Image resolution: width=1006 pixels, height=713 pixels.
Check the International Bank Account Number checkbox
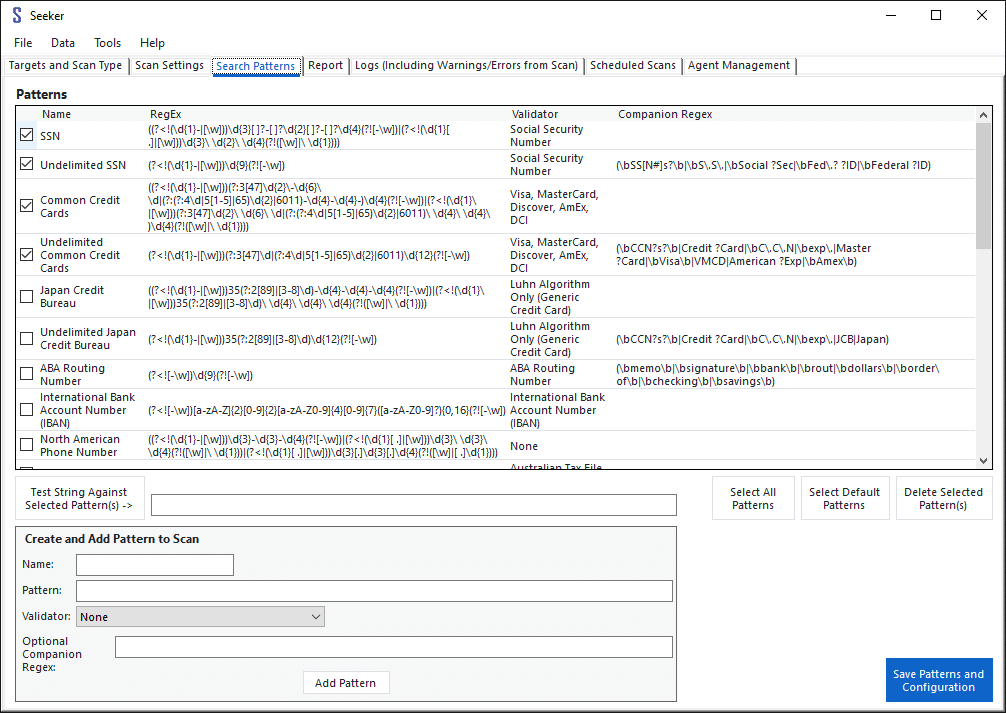point(26,409)
